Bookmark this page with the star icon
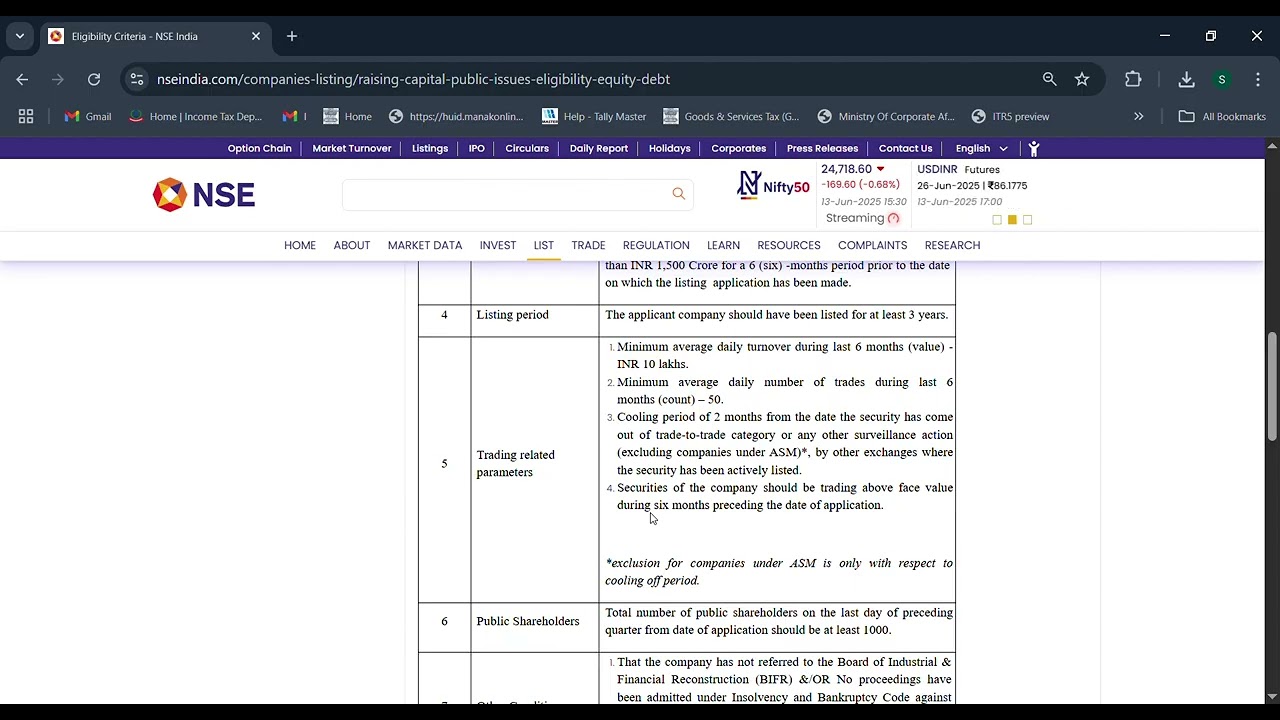Image resolution: width=1280 pixels, height=720 pixels. tap(1082, 79)
